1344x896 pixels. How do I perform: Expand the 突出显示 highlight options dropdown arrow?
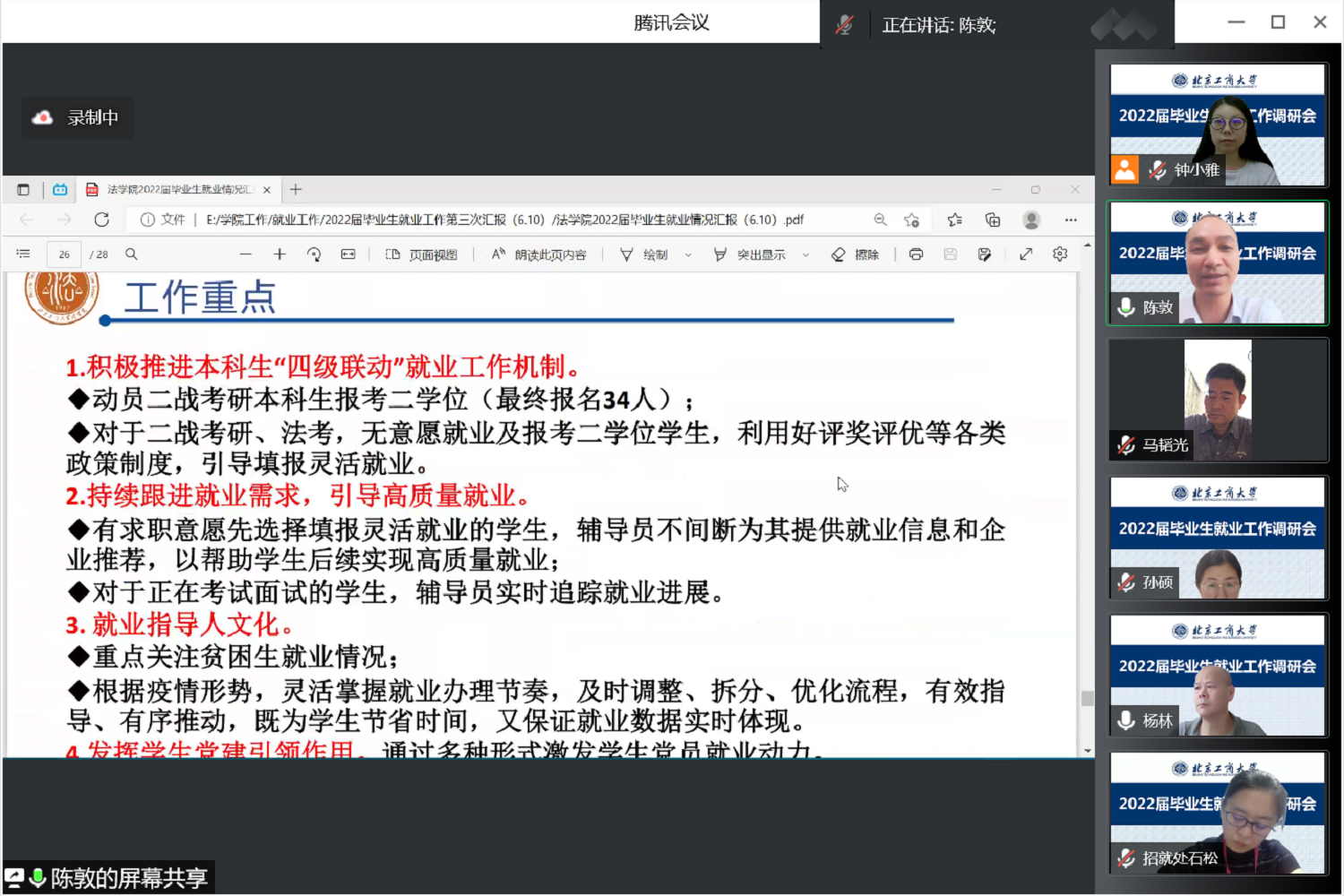pos(806,255)
